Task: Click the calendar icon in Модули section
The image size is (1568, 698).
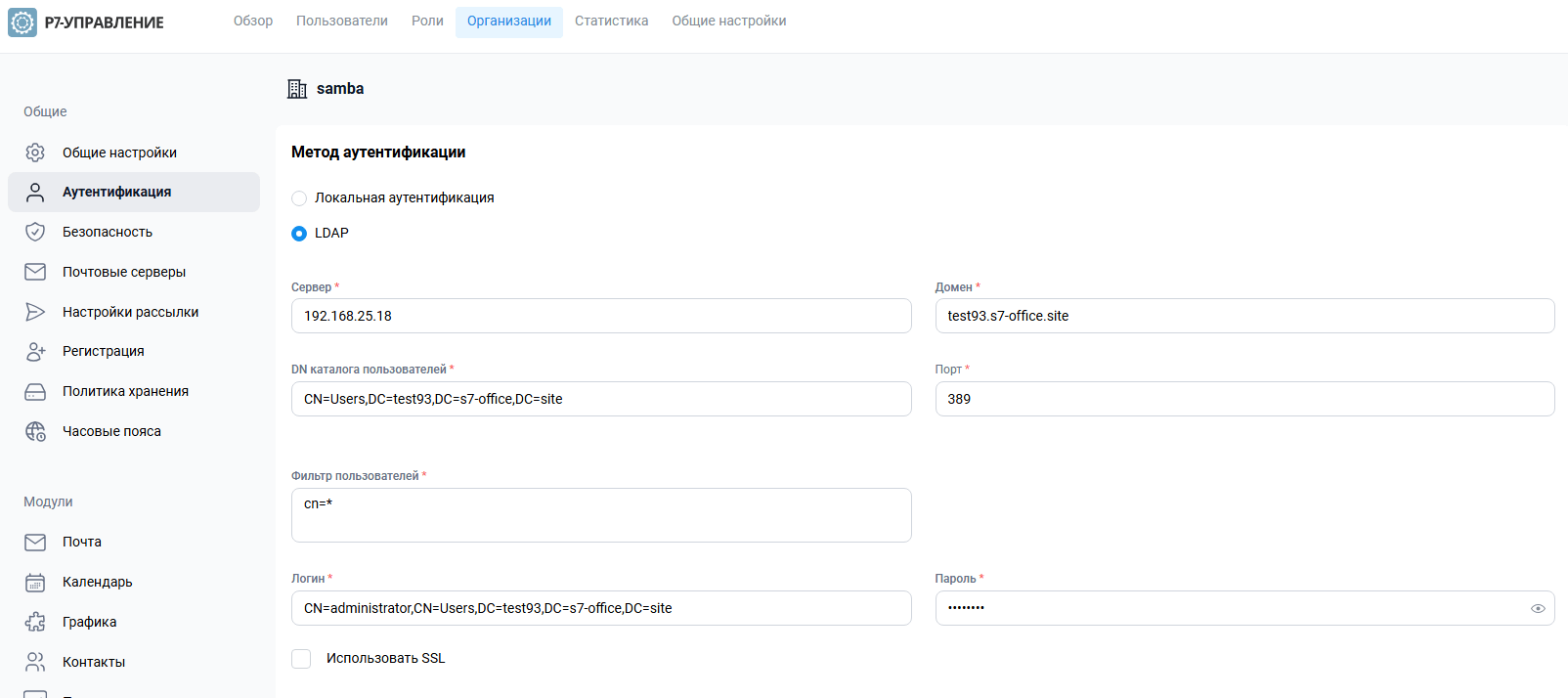Action: [x=35, y=582]
